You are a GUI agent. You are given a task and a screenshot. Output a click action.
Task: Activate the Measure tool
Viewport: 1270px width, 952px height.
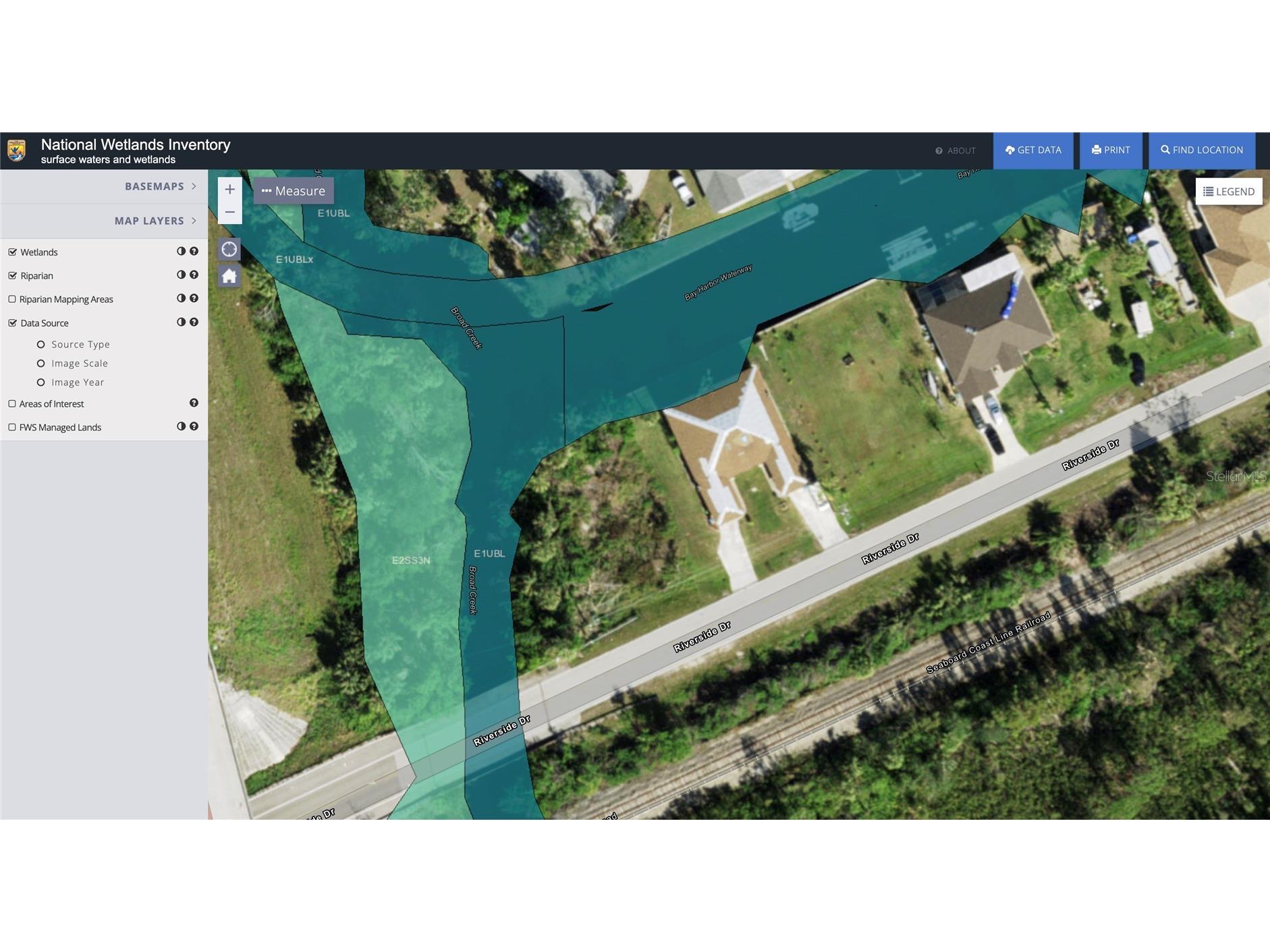point(293,190)
